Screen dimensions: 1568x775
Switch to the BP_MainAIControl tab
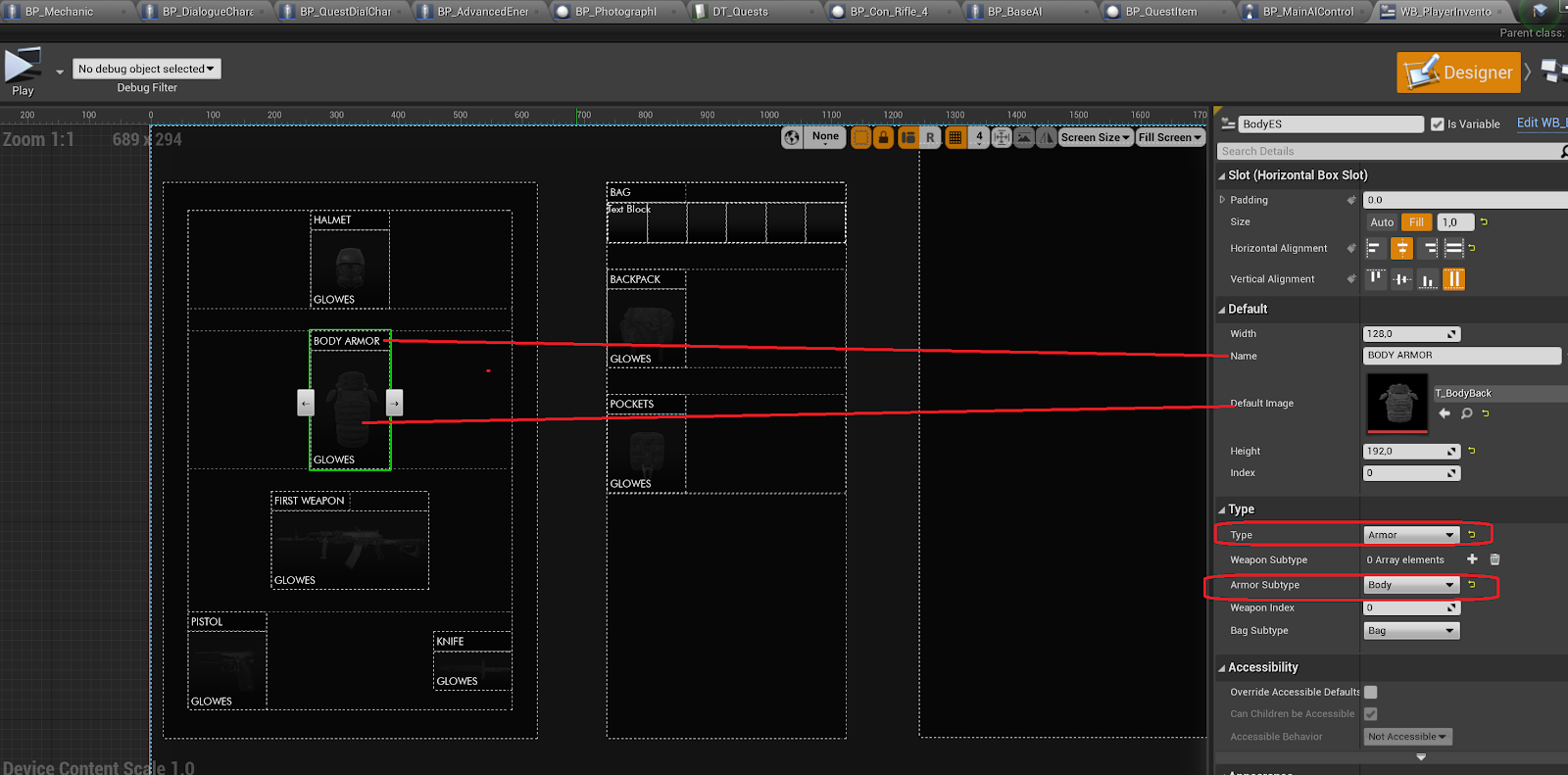pyautogui.click(x=1308, y=12)
